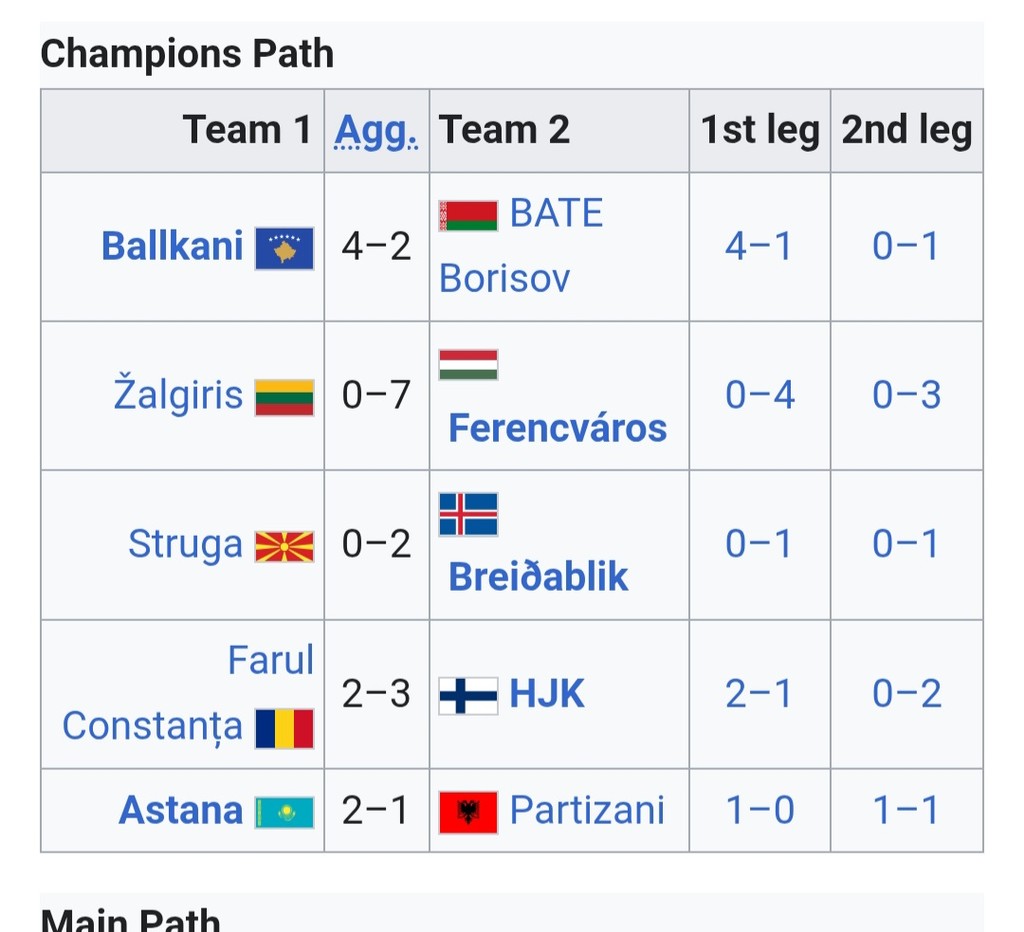Open the Ferencváros team page
The image size is (1024, 932).
pyautogui.click(x=558, y=428)
